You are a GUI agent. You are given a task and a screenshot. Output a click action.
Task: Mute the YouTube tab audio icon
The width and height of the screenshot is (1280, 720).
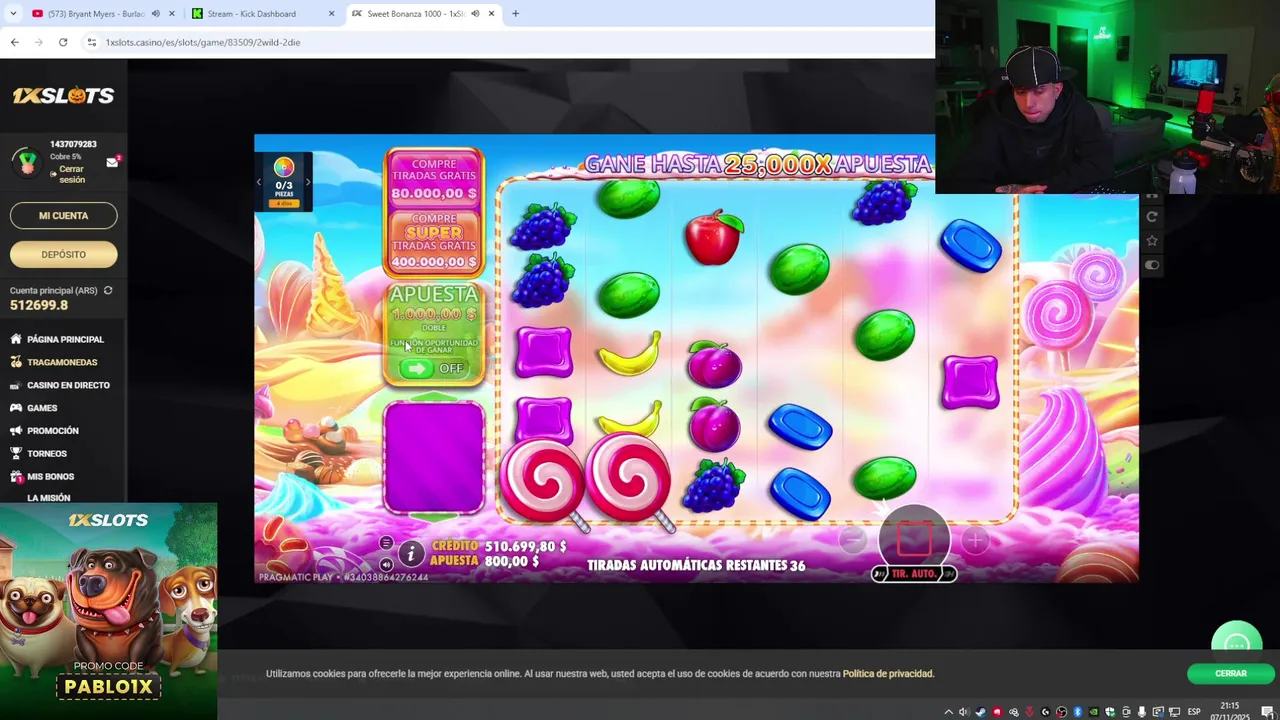click(x=155, y=14)
